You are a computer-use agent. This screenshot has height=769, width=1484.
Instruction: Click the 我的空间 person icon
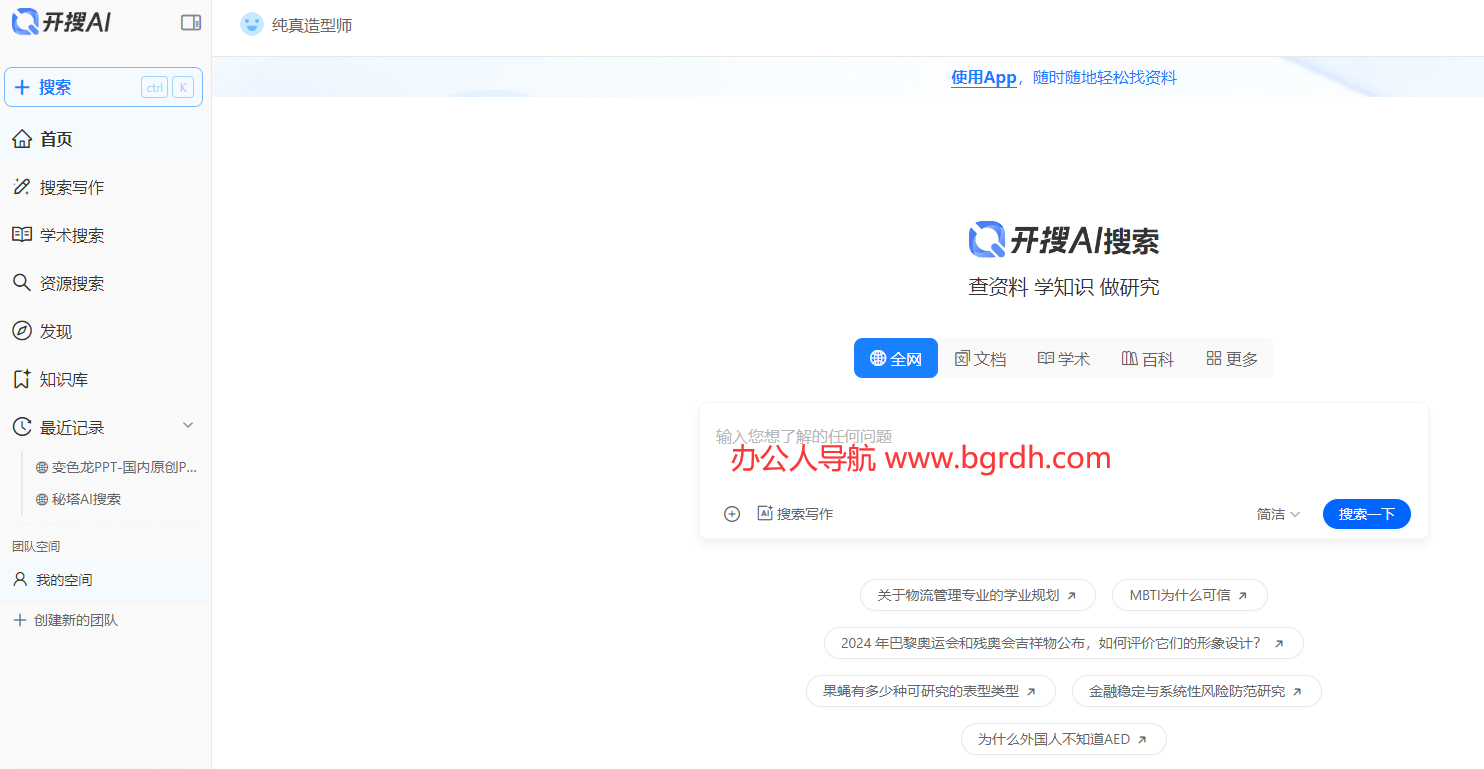pyautogui.click(x=20, y=579)
